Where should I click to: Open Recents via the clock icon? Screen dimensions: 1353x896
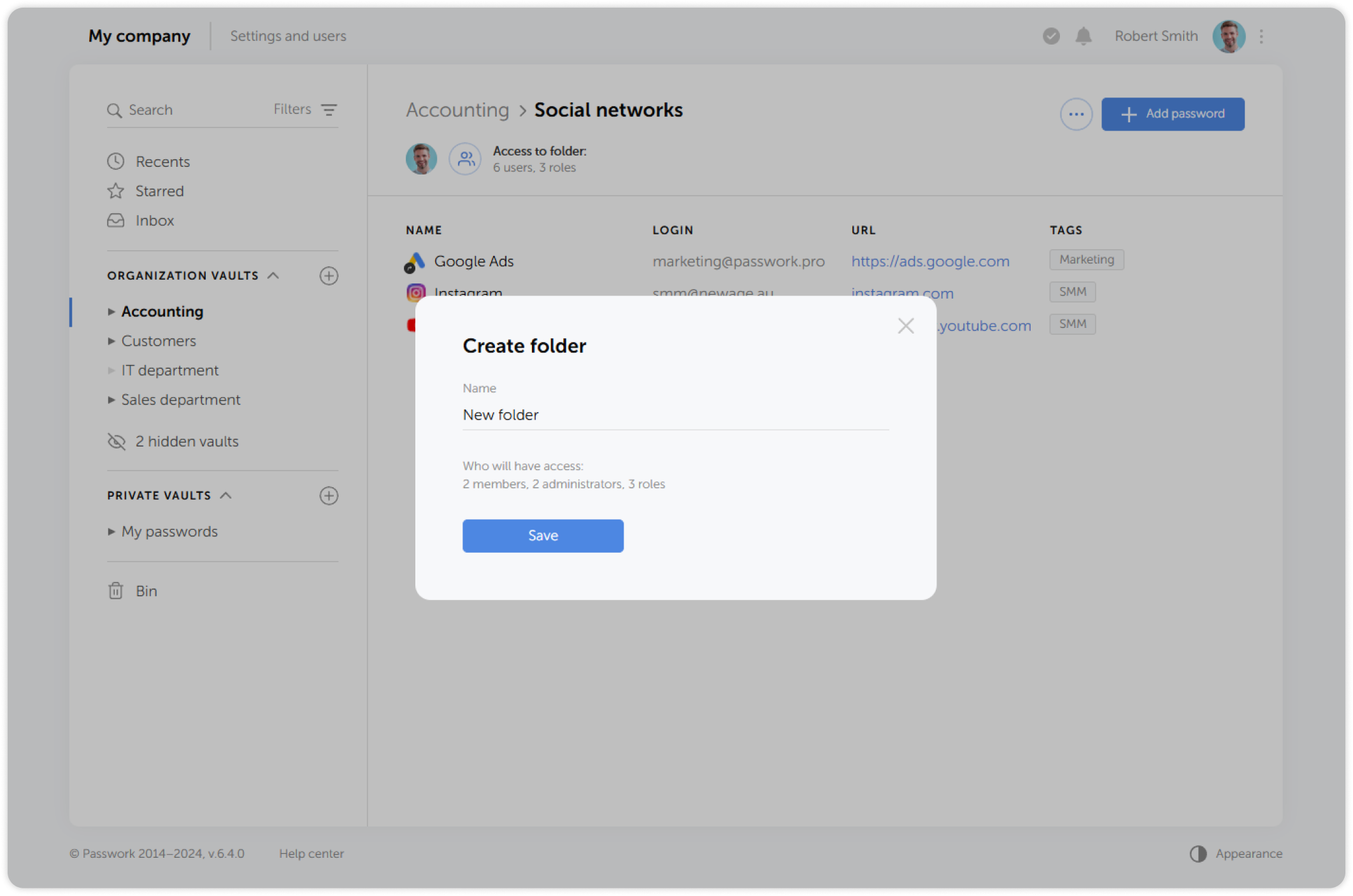click(x=115, y=161)
